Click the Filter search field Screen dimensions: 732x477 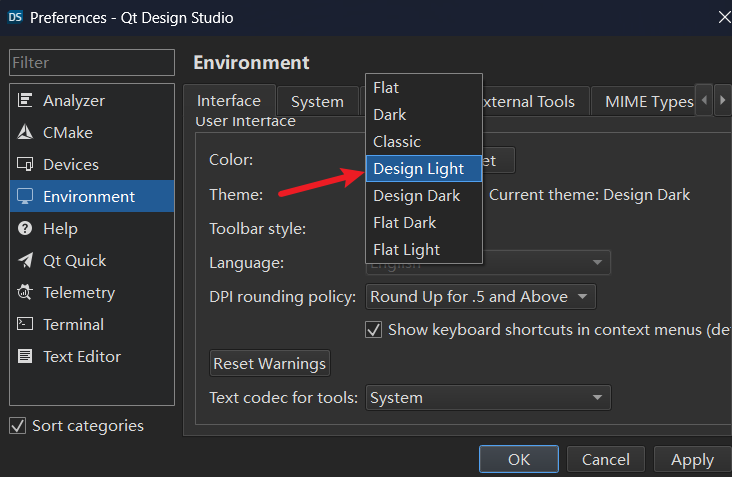(92, 63)
